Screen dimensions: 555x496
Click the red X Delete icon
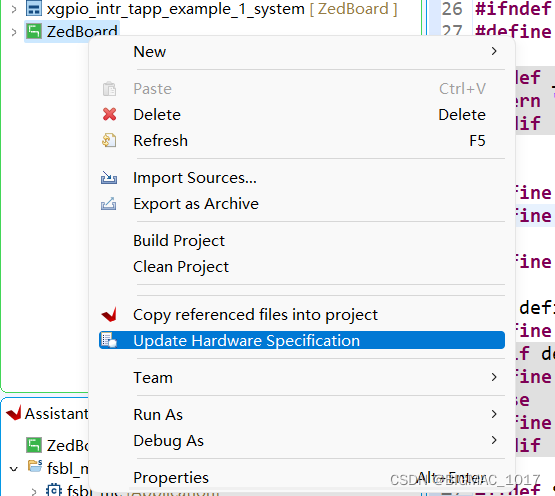[x=109, y=114]
